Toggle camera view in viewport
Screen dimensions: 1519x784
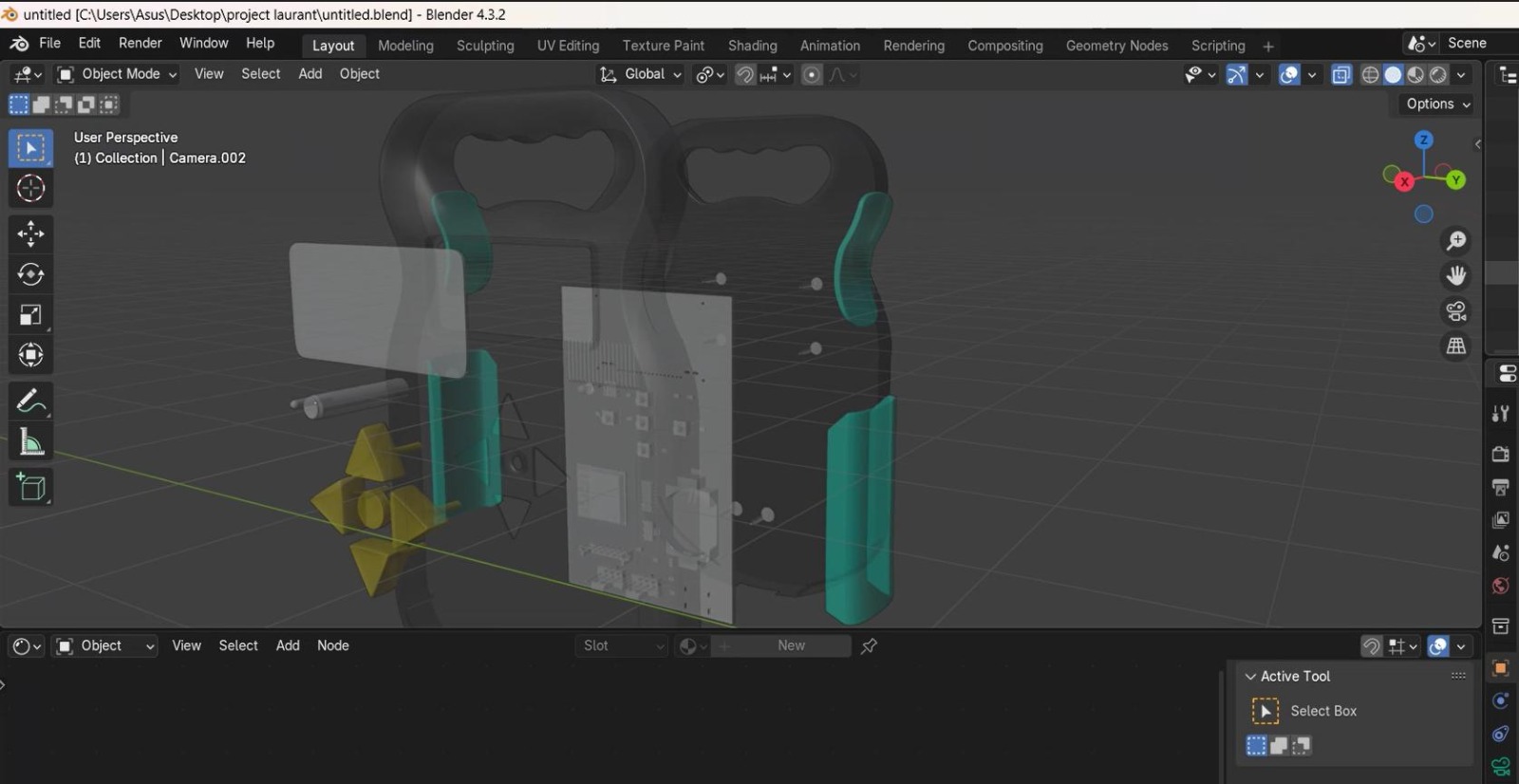point(1455,311)
